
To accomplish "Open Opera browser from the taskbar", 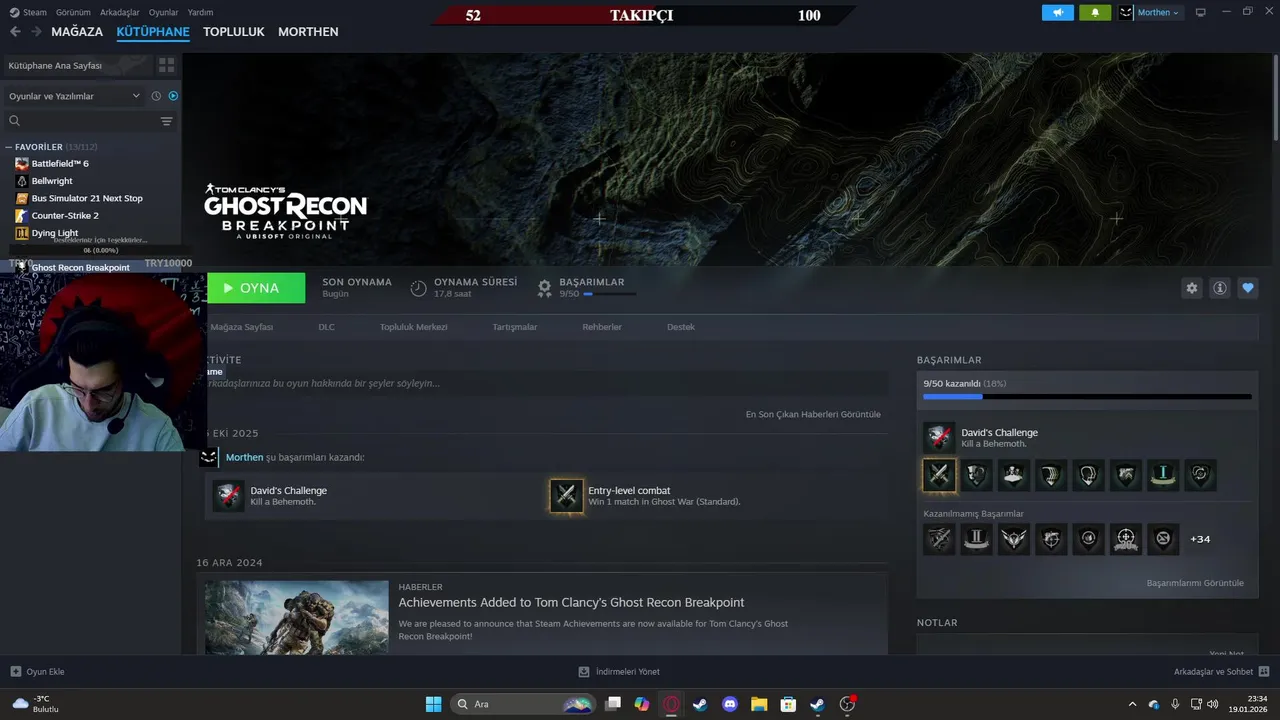I will [671, 704].
